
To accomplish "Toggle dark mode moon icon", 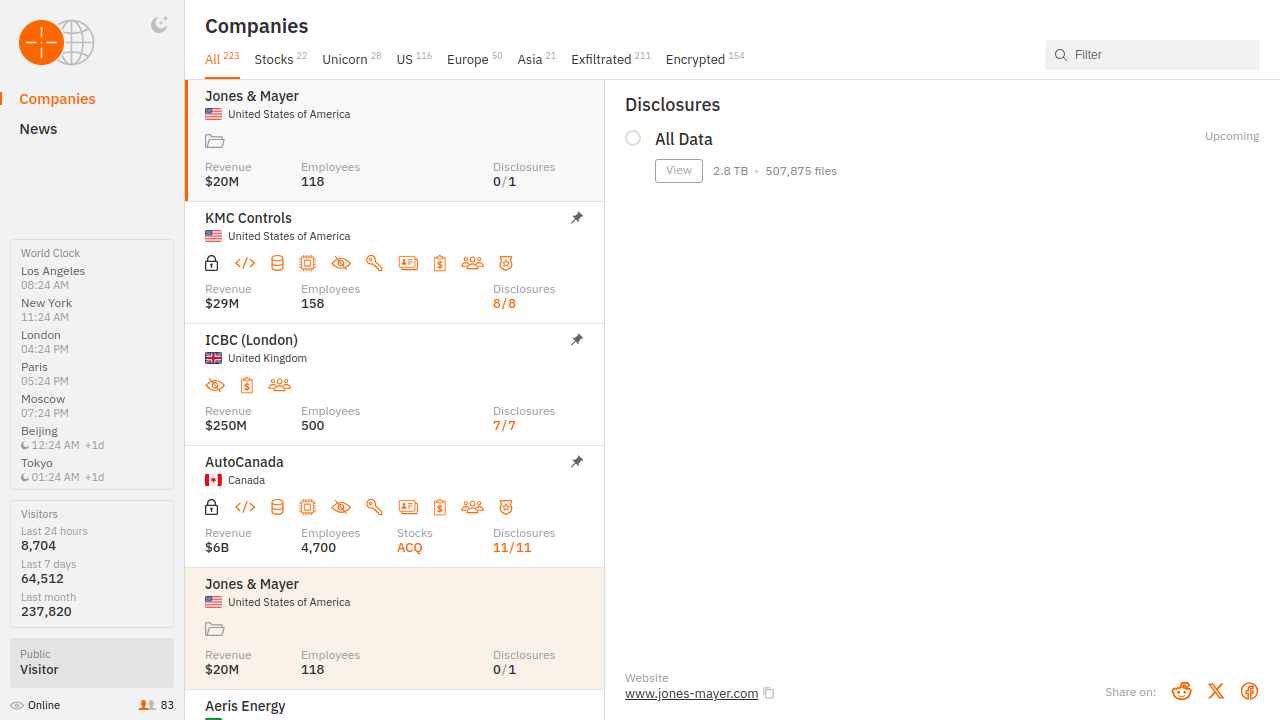I will click(159, 25).
